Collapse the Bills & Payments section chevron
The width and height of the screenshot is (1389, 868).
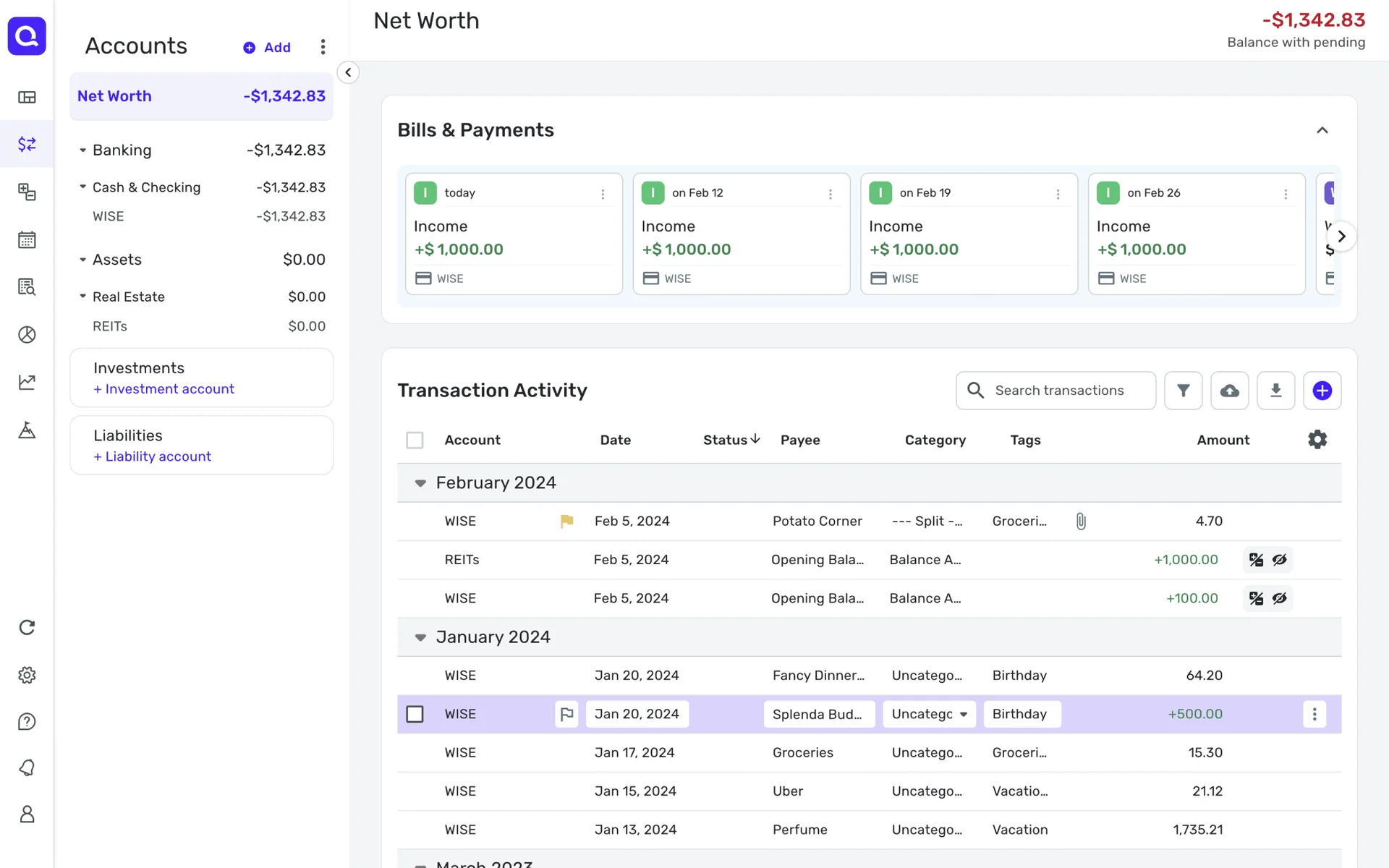click(1322, 130)
